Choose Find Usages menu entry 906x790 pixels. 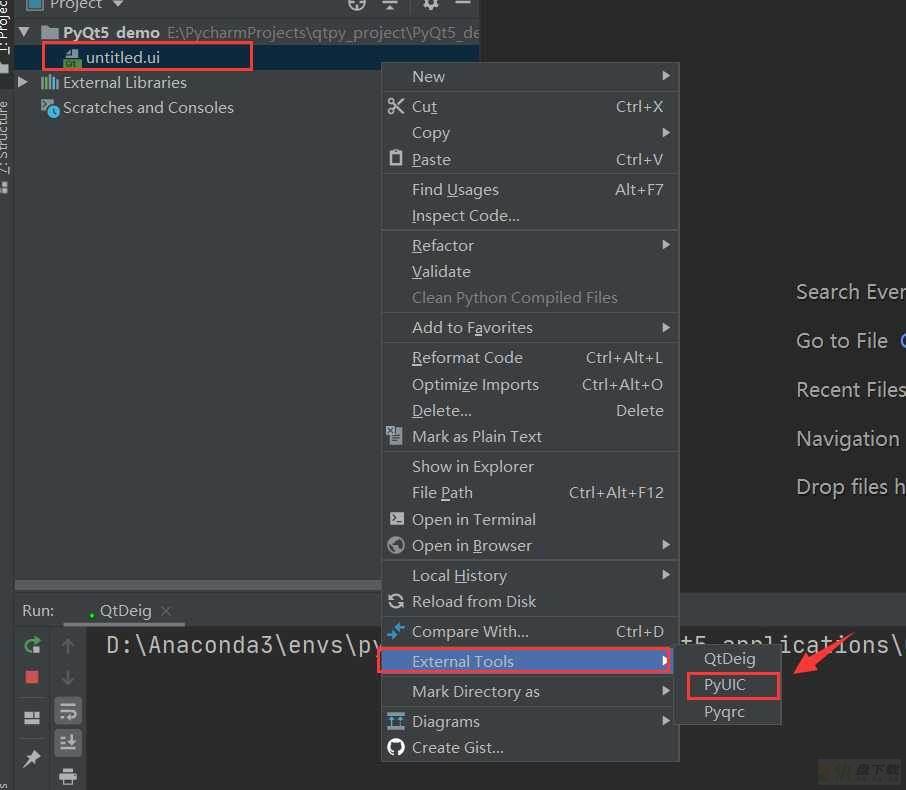529,190
